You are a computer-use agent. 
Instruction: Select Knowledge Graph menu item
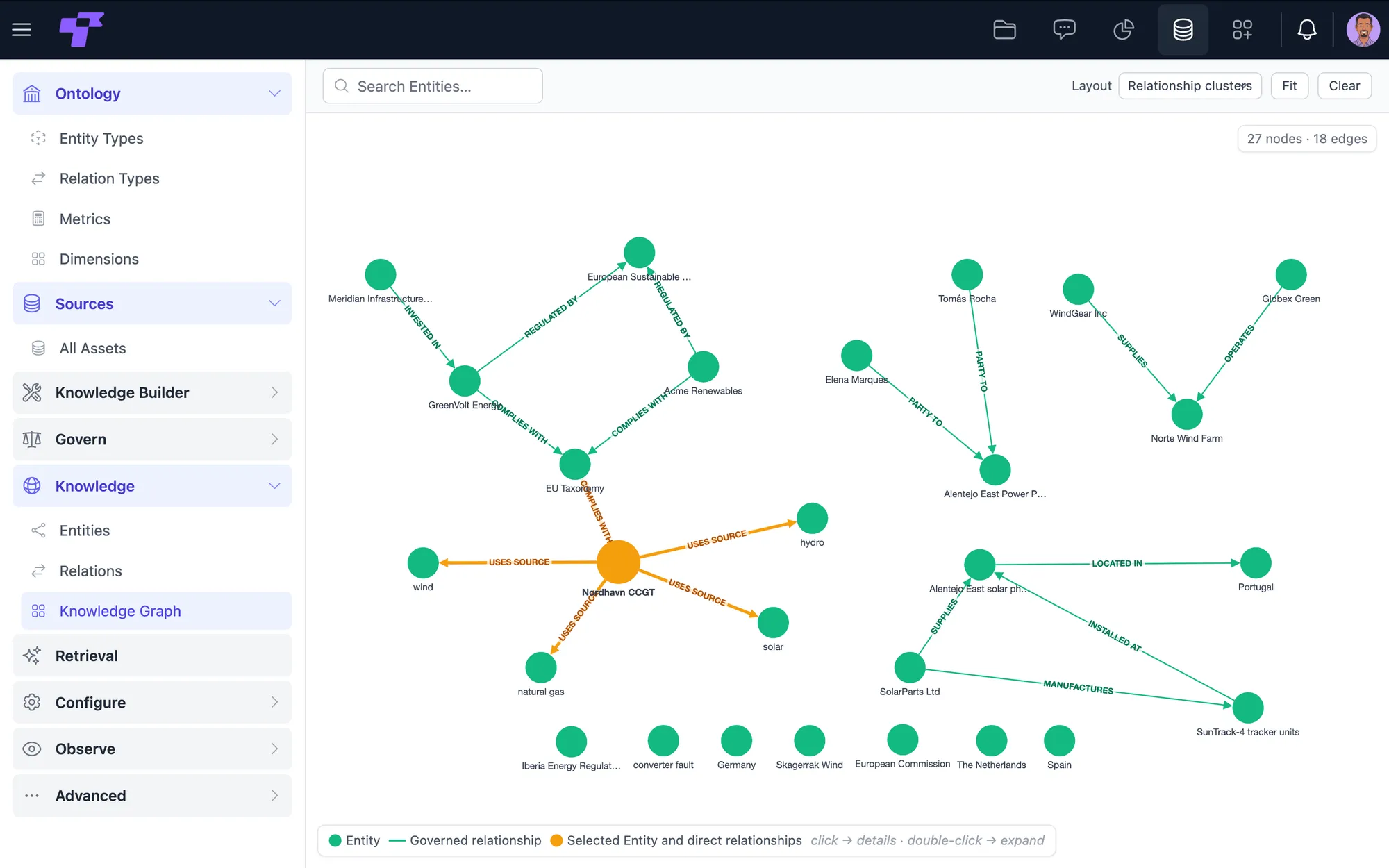click(156, 611)
